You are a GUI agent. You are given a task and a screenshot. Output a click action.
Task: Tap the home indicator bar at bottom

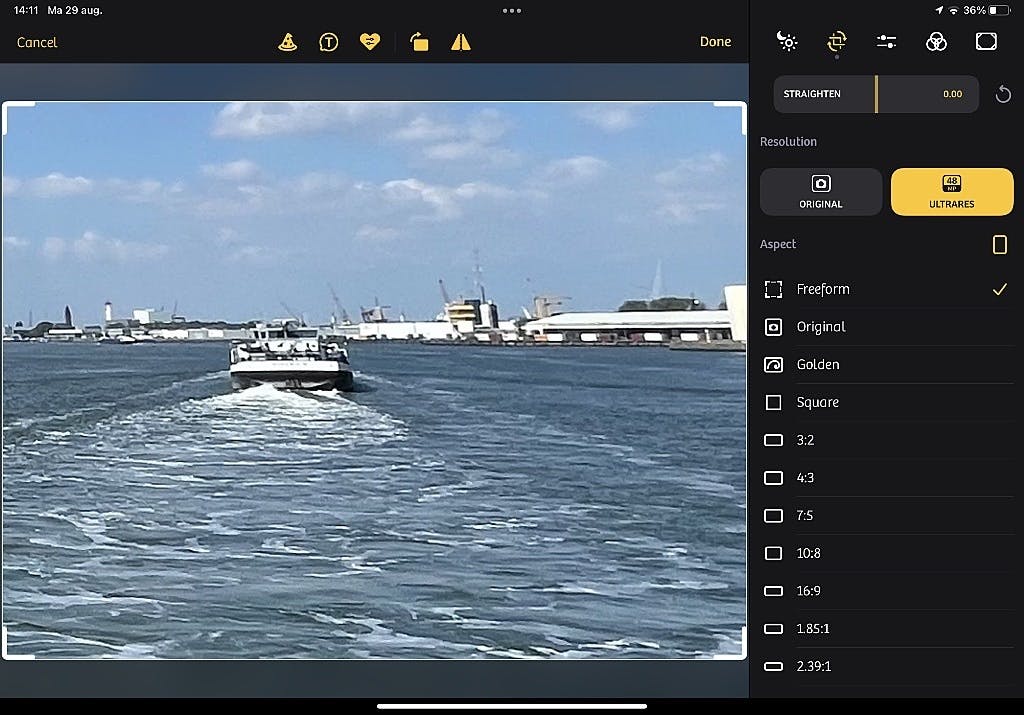pyautogui.click(x=512, y=706)
